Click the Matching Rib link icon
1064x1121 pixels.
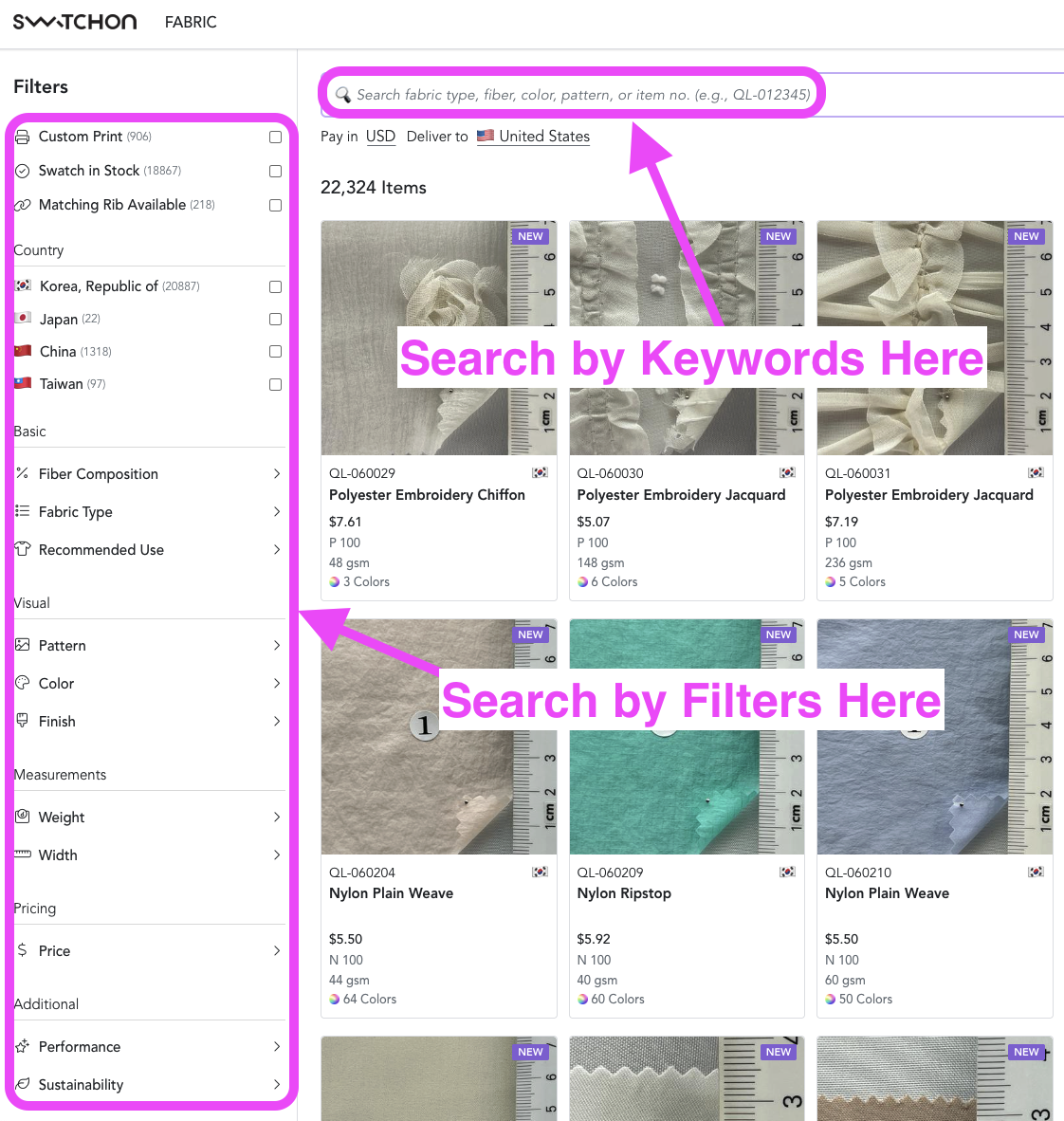23,205
